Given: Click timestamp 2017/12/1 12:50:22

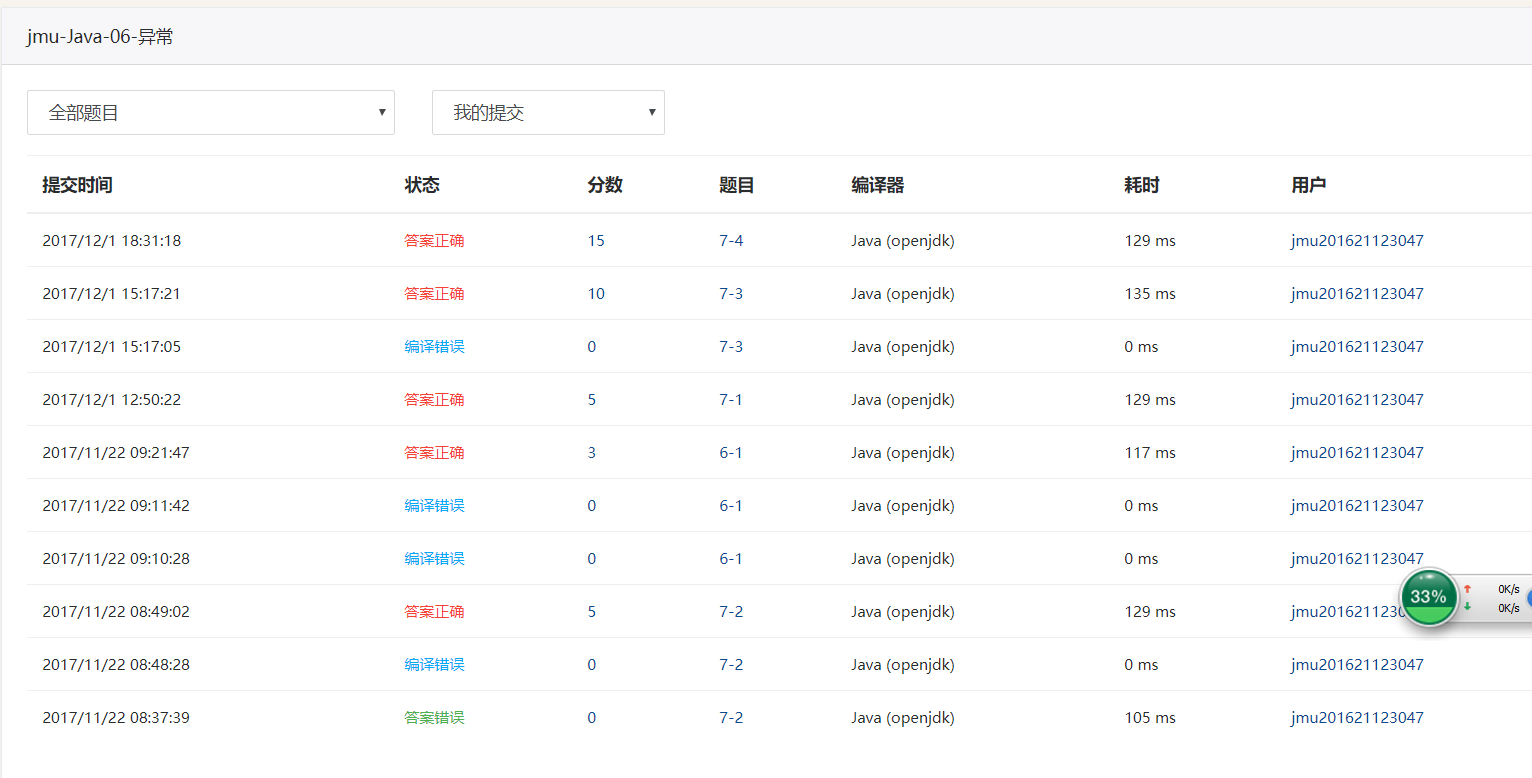Looking at the screenshot, I should coord(111,400).
